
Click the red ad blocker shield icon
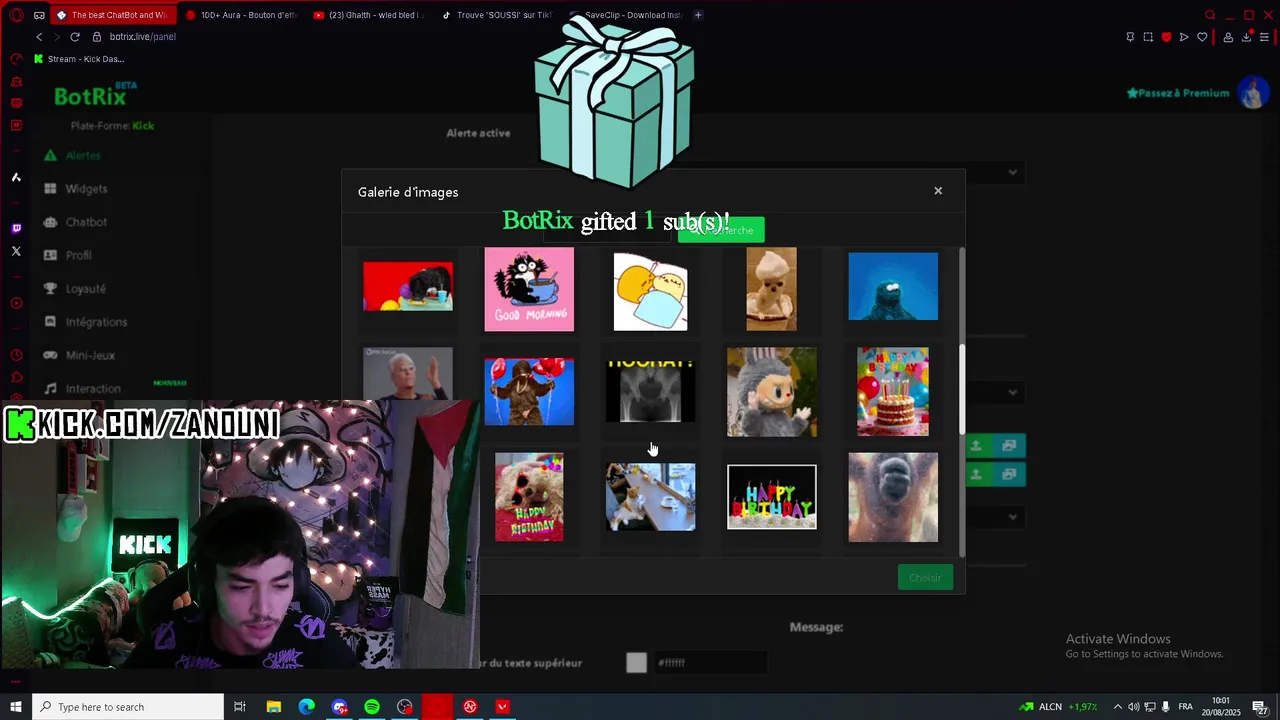click(x=1166, y=37)
